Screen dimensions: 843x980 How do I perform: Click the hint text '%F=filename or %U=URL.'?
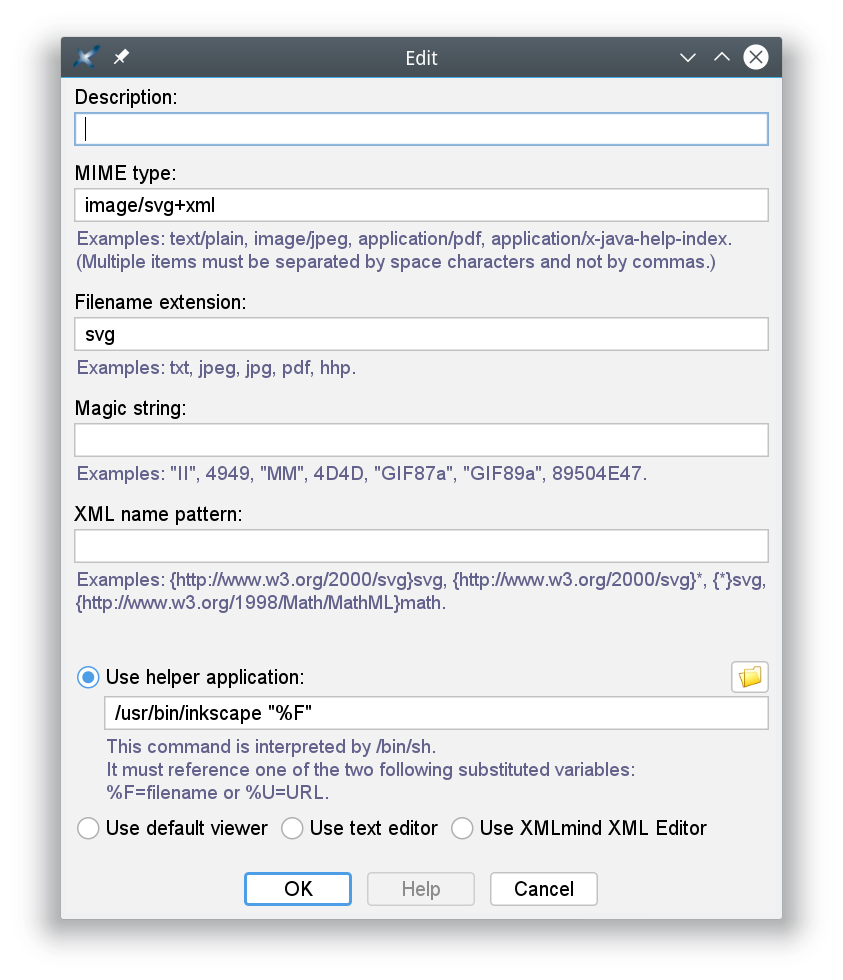(217, 792)
